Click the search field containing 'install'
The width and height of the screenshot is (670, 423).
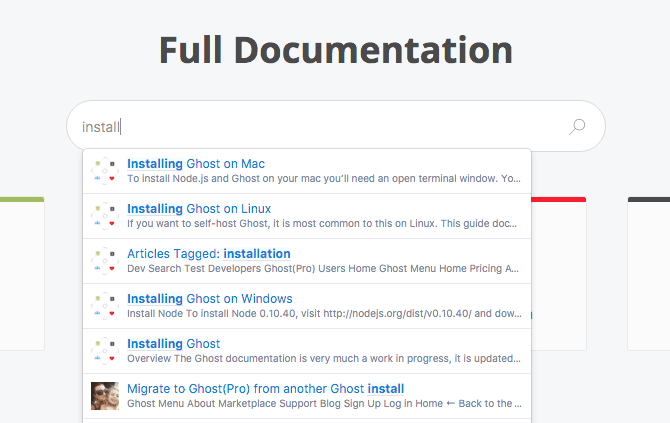(x=336, y=126)
